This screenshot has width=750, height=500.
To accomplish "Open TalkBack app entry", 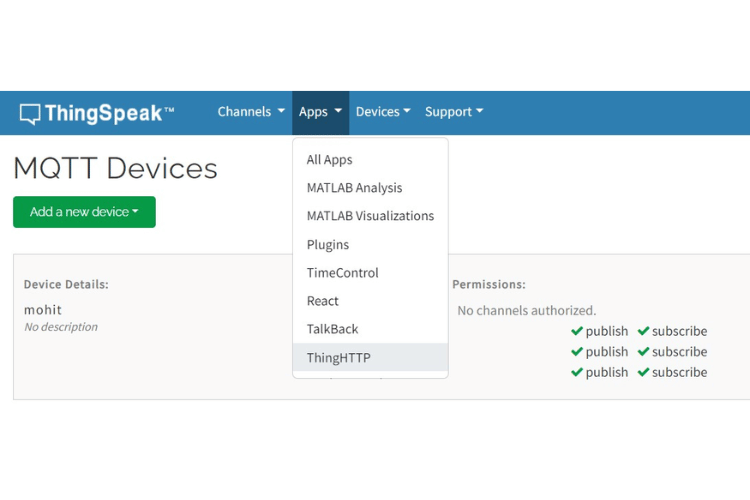I will tap(370, 329).
